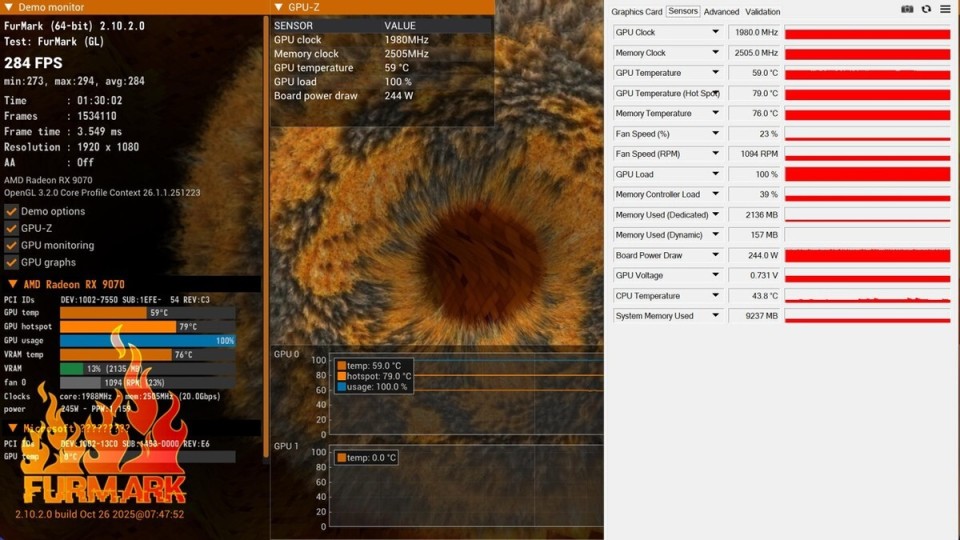This screenshot has height=540, width=960.
Task: Hide GPU graphs via its checkbox
Action: pyautogui.click(x=12, y=262)
